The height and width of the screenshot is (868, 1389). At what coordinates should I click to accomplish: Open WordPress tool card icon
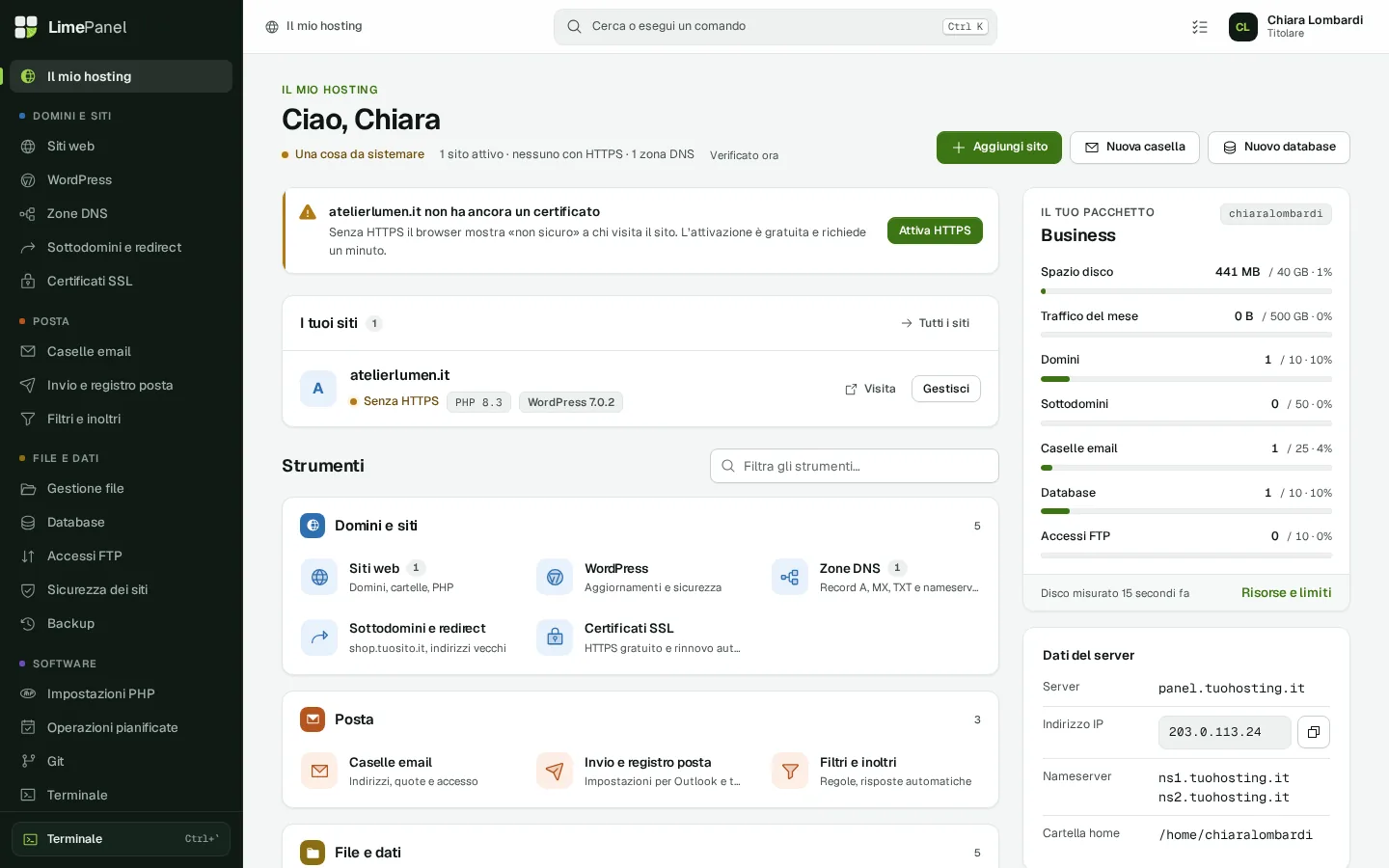555,578
